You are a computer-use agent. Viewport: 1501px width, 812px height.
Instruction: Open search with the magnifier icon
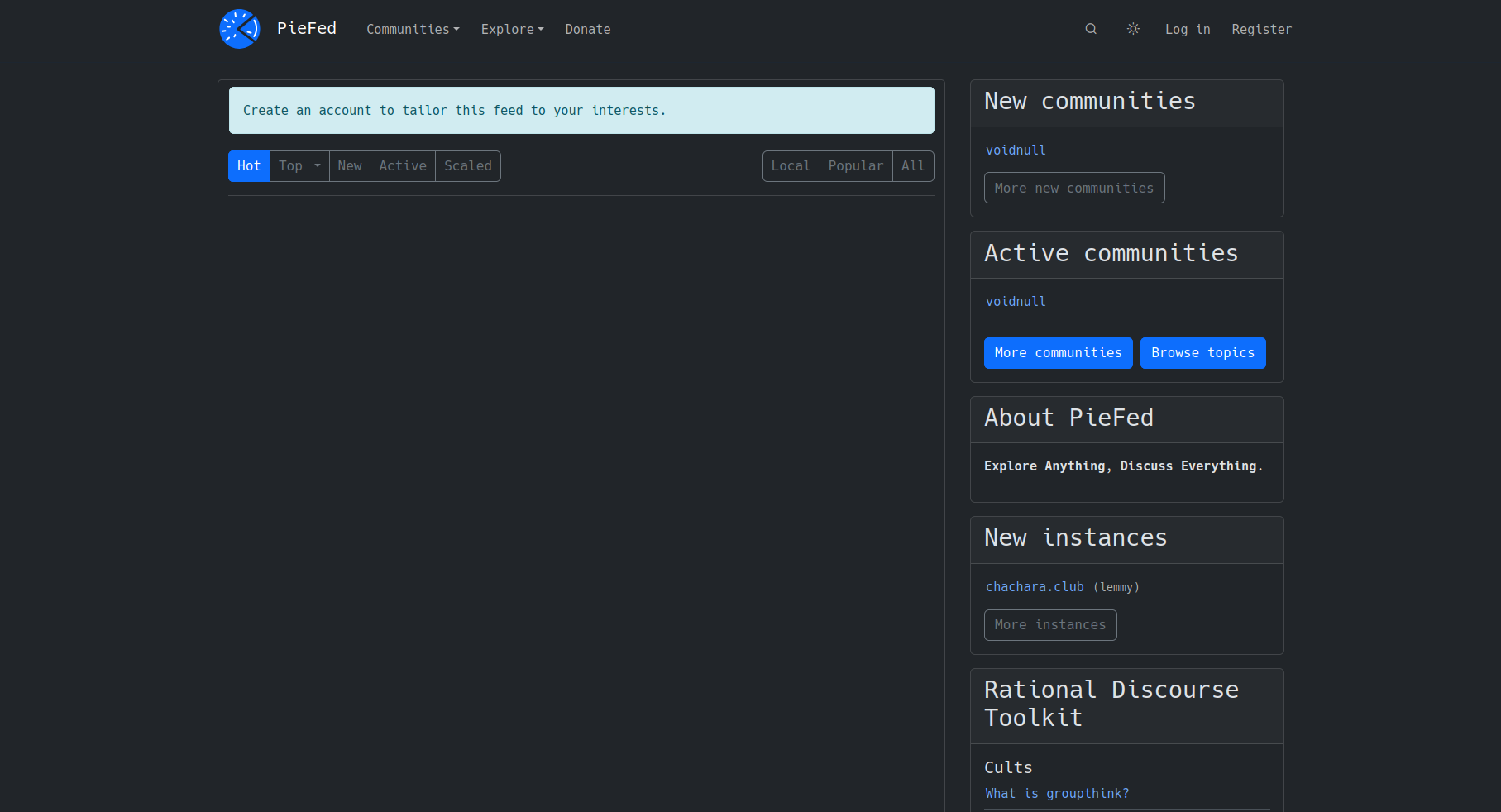pyautogui.click(x=1091, y=29)
